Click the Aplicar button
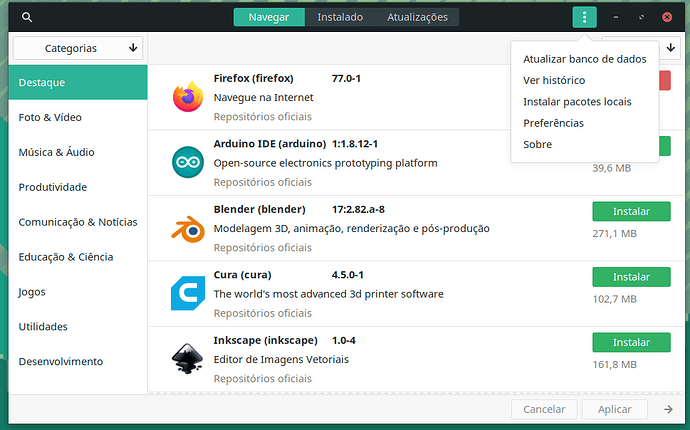This screenshot has height=430, width=690. (614, 409)
